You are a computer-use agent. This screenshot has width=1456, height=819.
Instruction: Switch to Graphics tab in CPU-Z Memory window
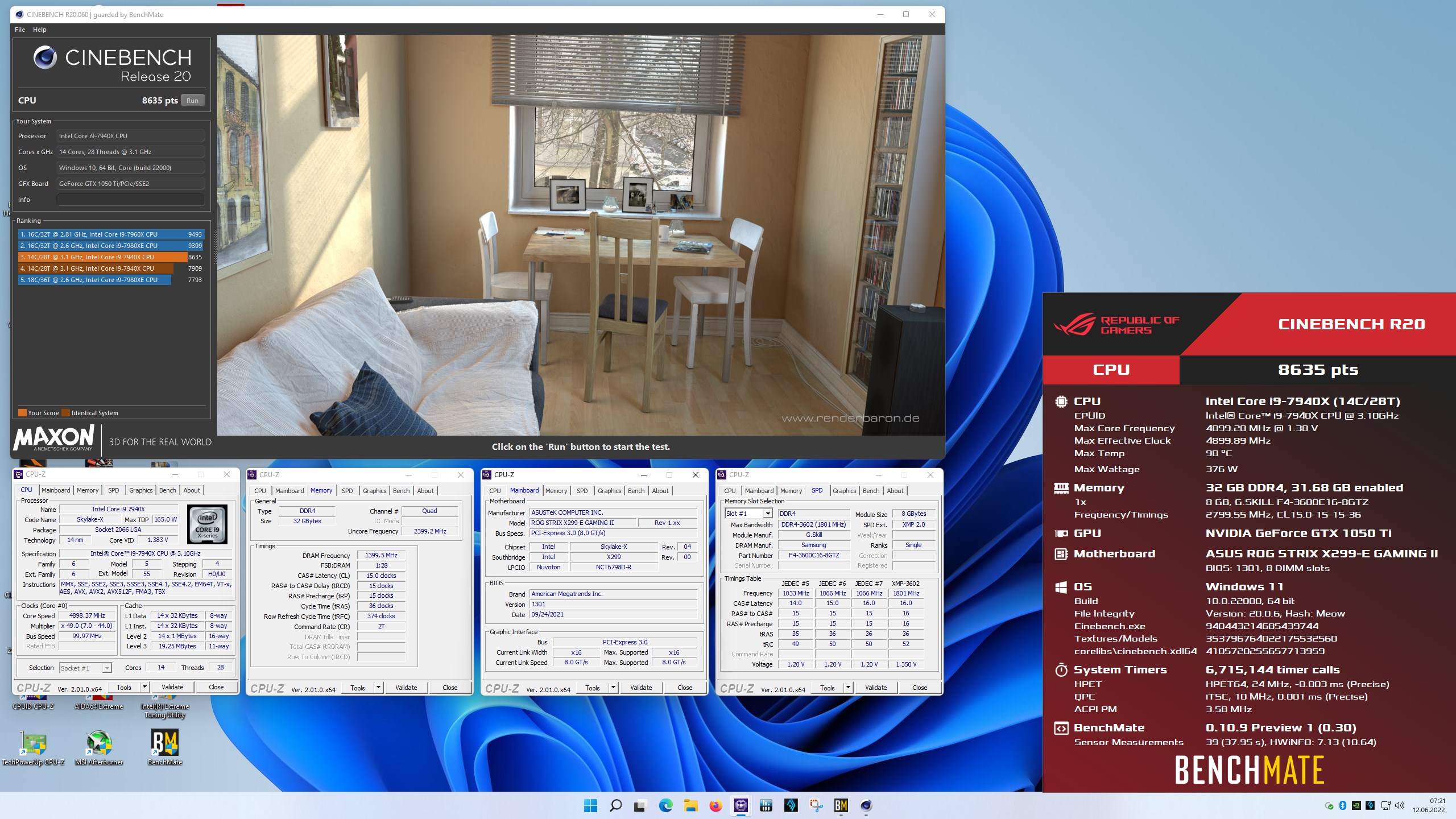coord(374,491)
